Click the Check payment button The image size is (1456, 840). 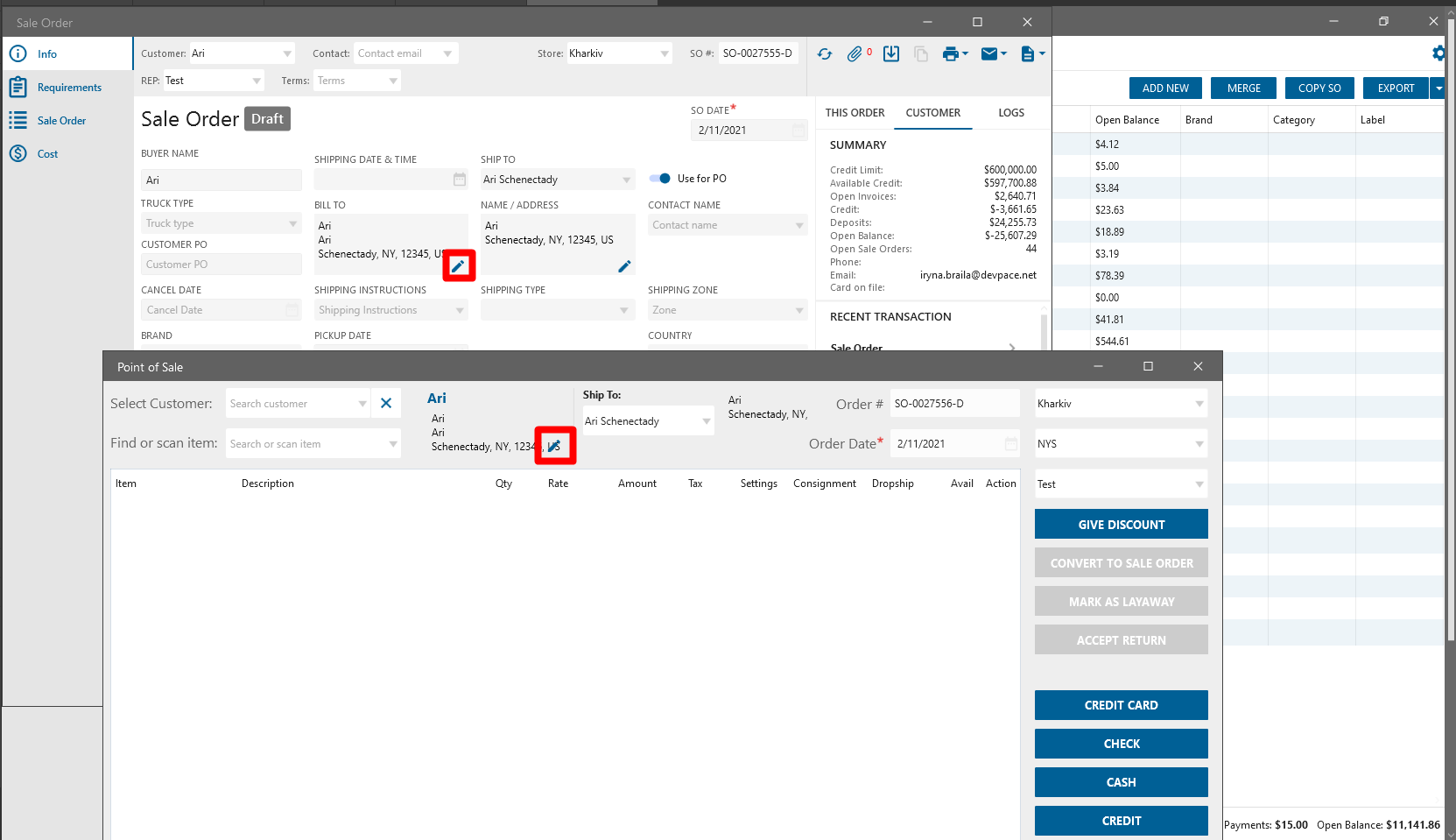(x=1122, y=744)
